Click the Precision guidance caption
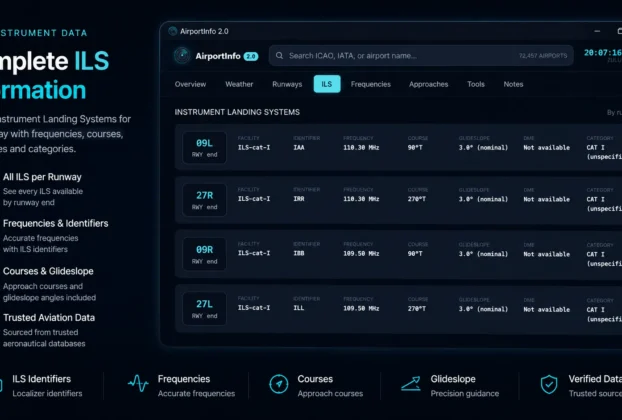Image resolution: width=622 pixels, height=420 pixels. pyautogui.click(x=465, y=393)
